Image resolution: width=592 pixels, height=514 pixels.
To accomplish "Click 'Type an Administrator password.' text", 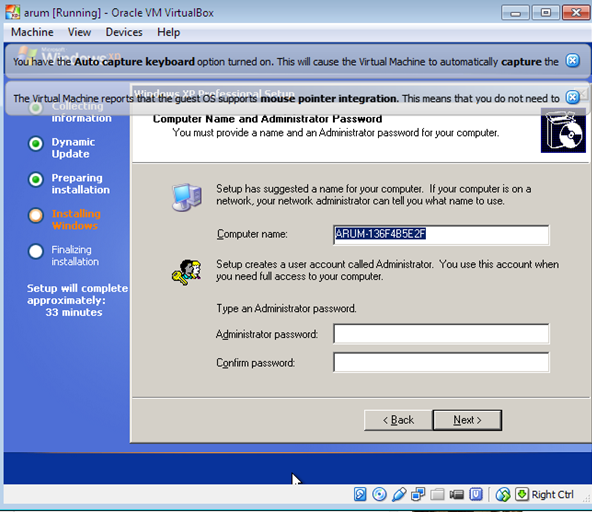I will [x=286, y=309].
